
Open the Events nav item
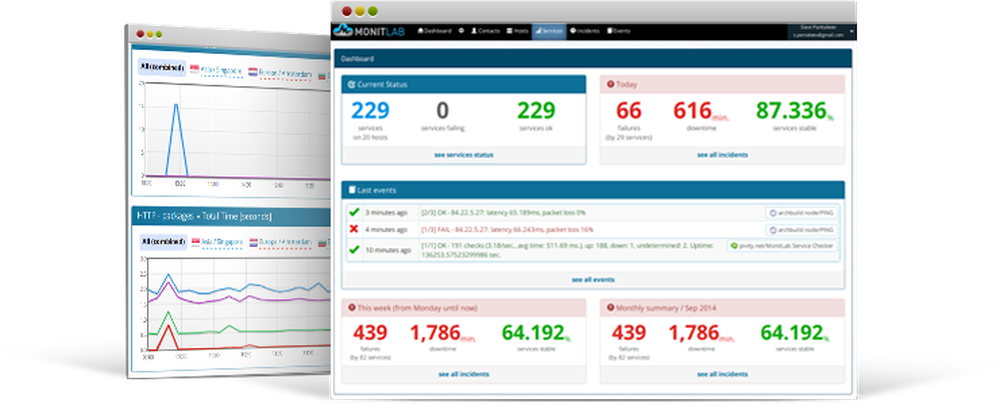(x=619, y=31)
